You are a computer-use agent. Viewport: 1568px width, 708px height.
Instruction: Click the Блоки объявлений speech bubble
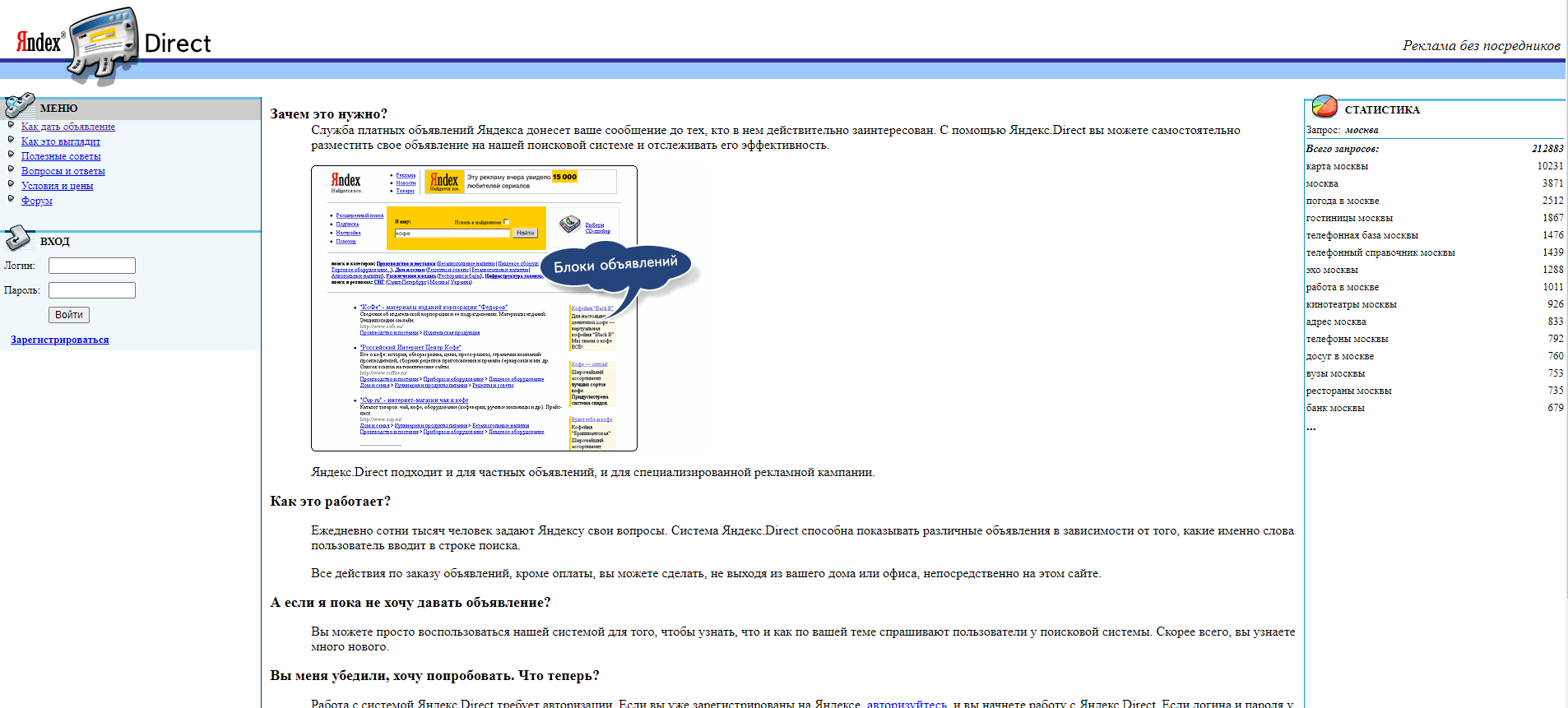coord(615,266)
